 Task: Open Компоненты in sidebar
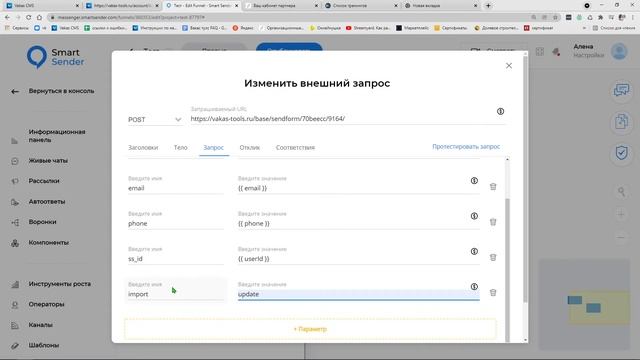pos(48,242)
